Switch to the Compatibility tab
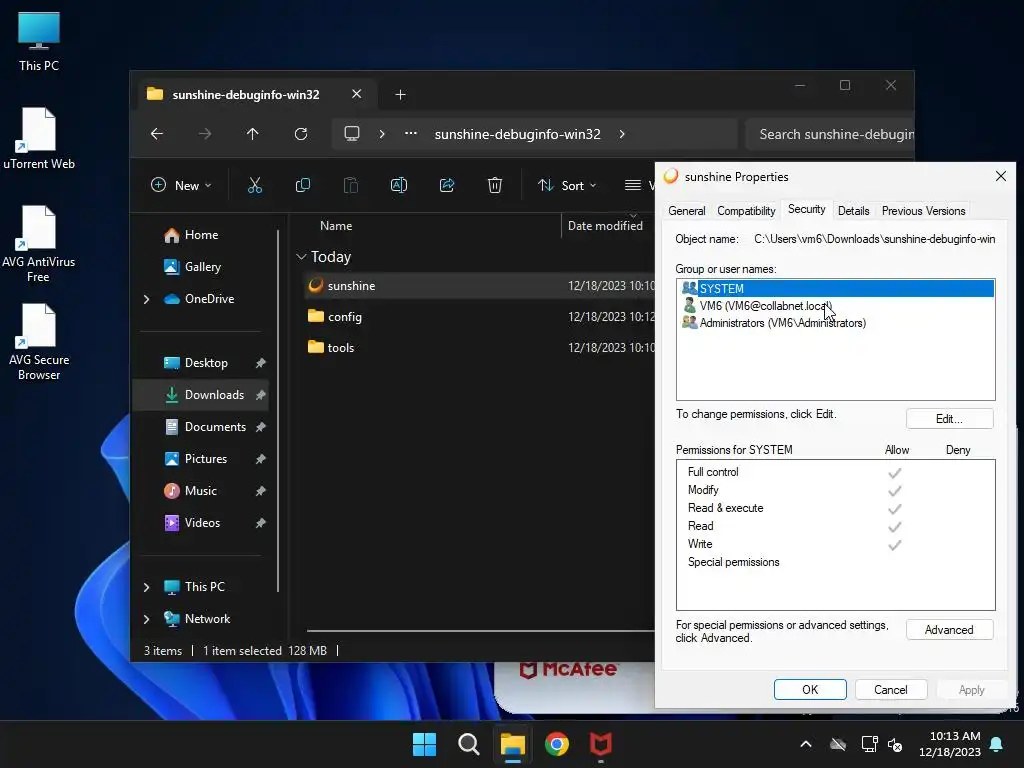 [746, 211]
